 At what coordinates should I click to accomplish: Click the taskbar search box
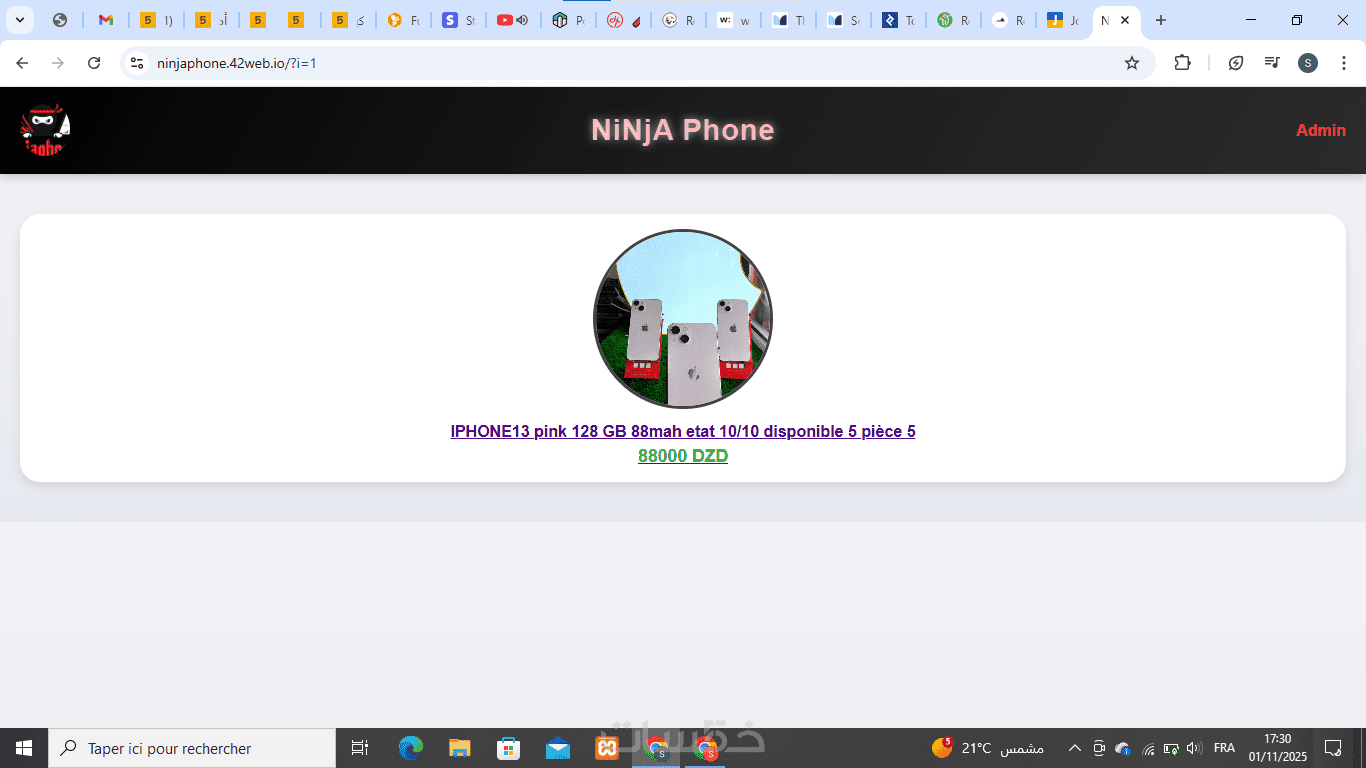192,748
